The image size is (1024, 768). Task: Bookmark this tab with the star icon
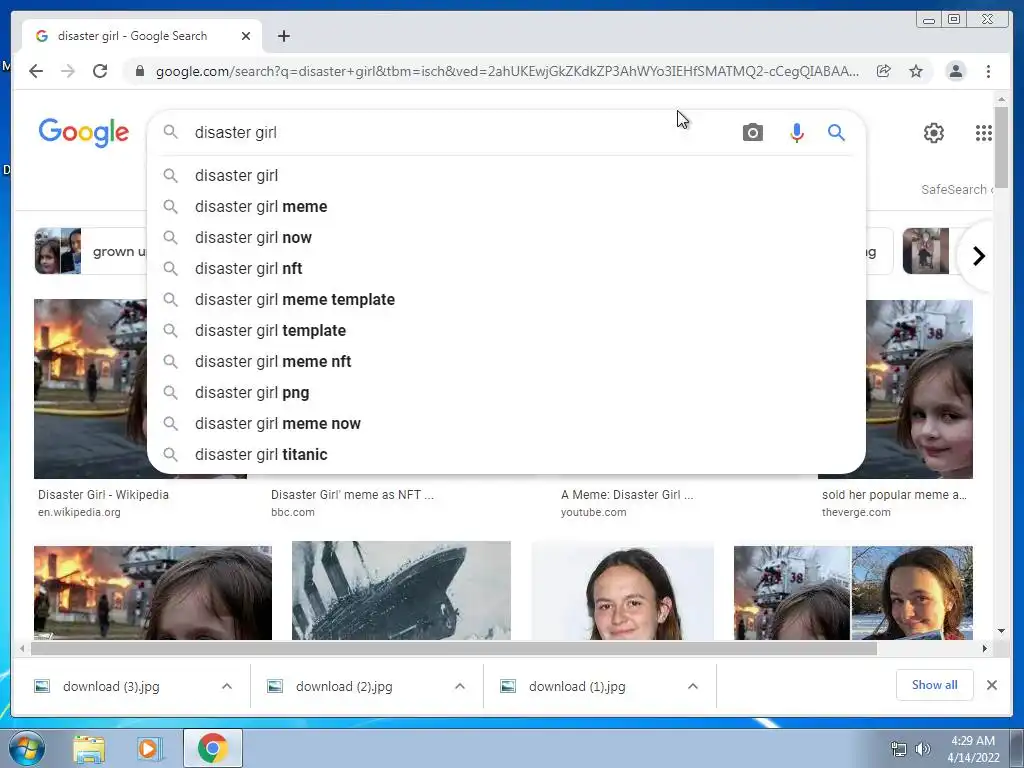point(916,71)
